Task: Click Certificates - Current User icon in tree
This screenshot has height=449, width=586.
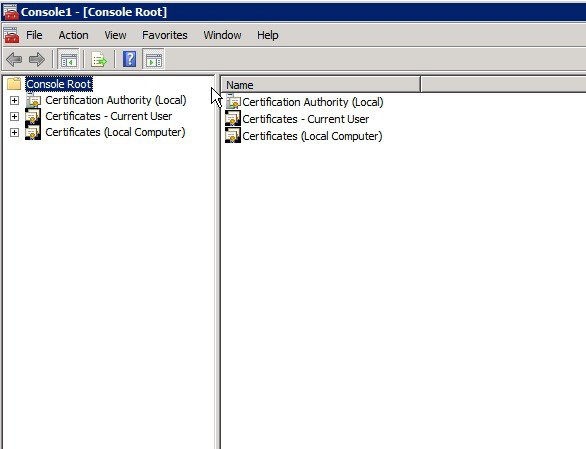Action: [33, 116]
